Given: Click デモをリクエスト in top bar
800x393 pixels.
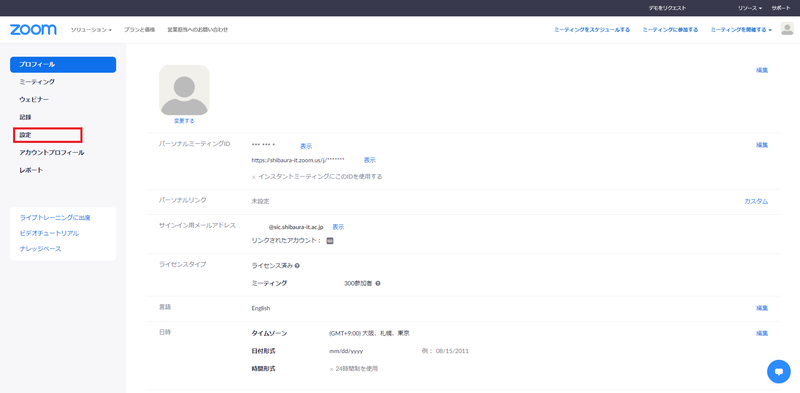Looking at the screenshot, I should pyautogui.click(x=667, y=8).
